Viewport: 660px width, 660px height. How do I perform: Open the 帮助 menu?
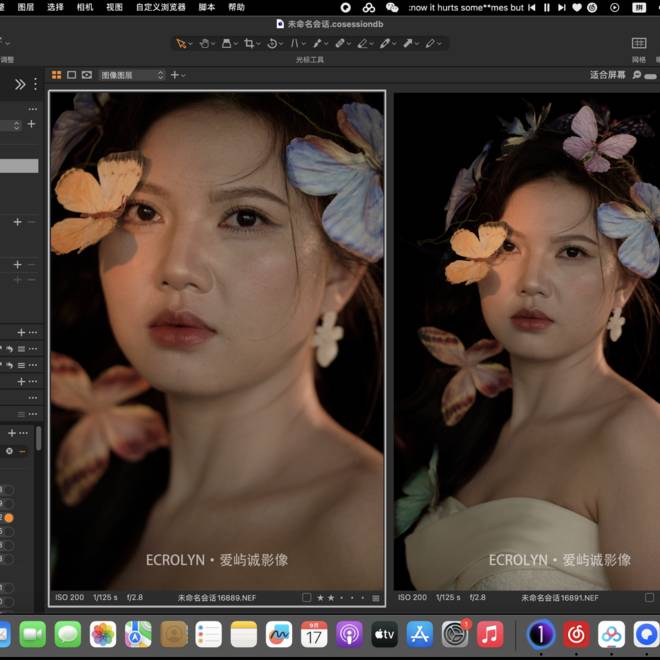[236, 7]
